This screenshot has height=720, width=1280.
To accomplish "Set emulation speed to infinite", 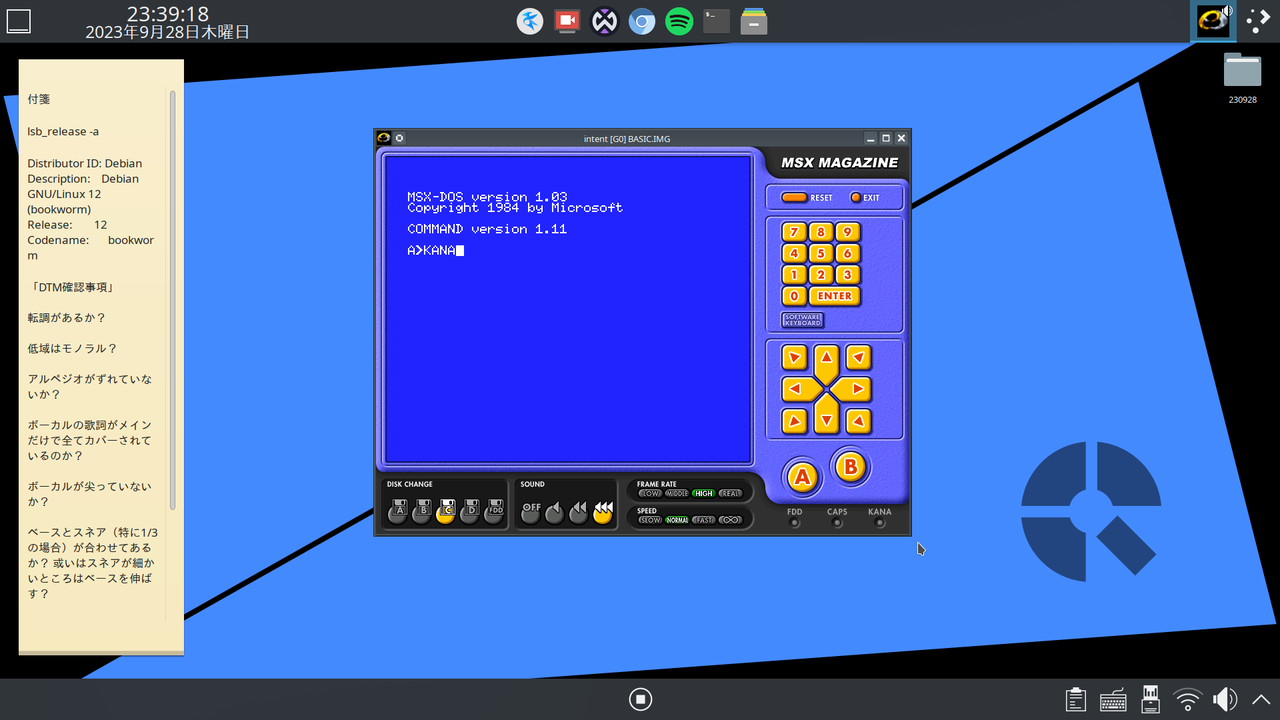I will tap(731, 520).
